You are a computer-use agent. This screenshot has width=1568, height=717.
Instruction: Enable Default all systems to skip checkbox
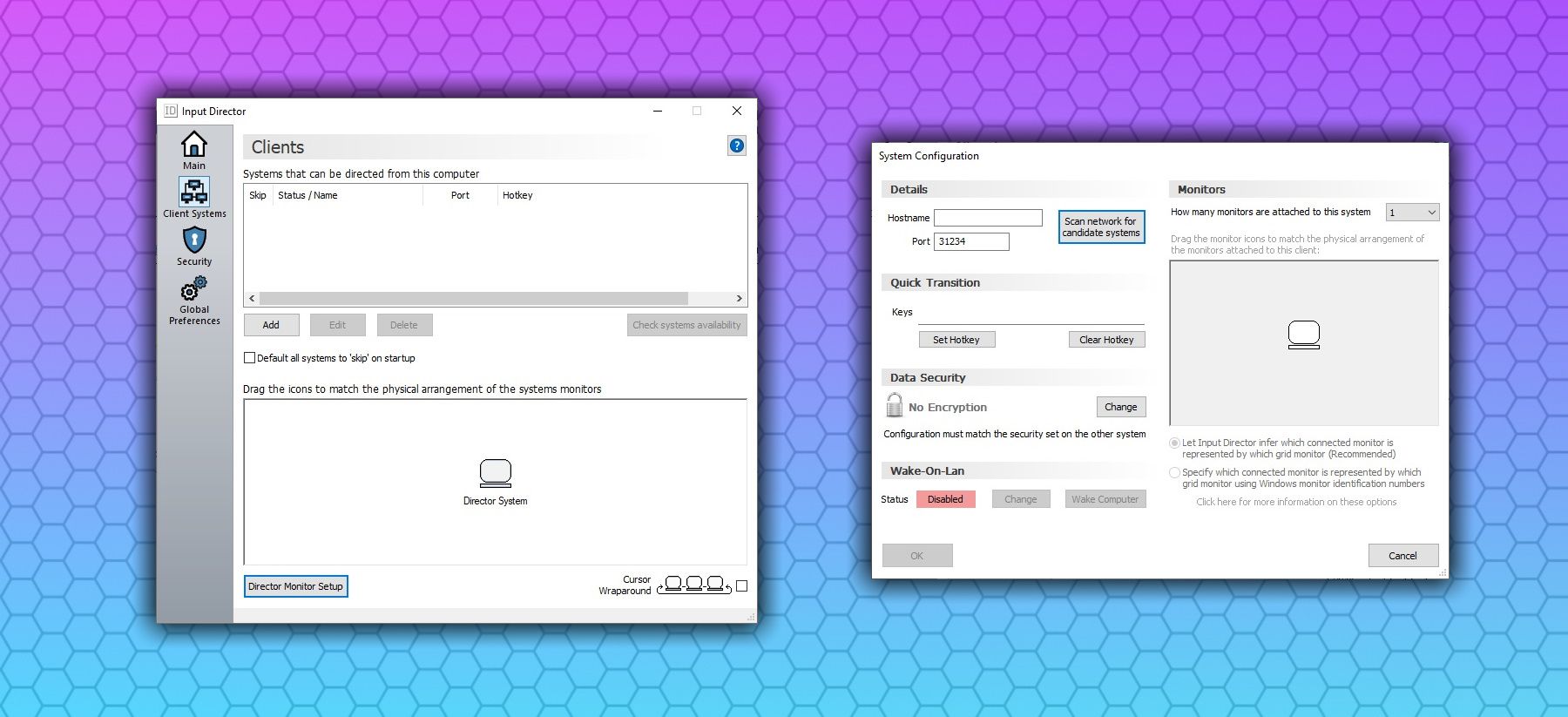[249, 358]
